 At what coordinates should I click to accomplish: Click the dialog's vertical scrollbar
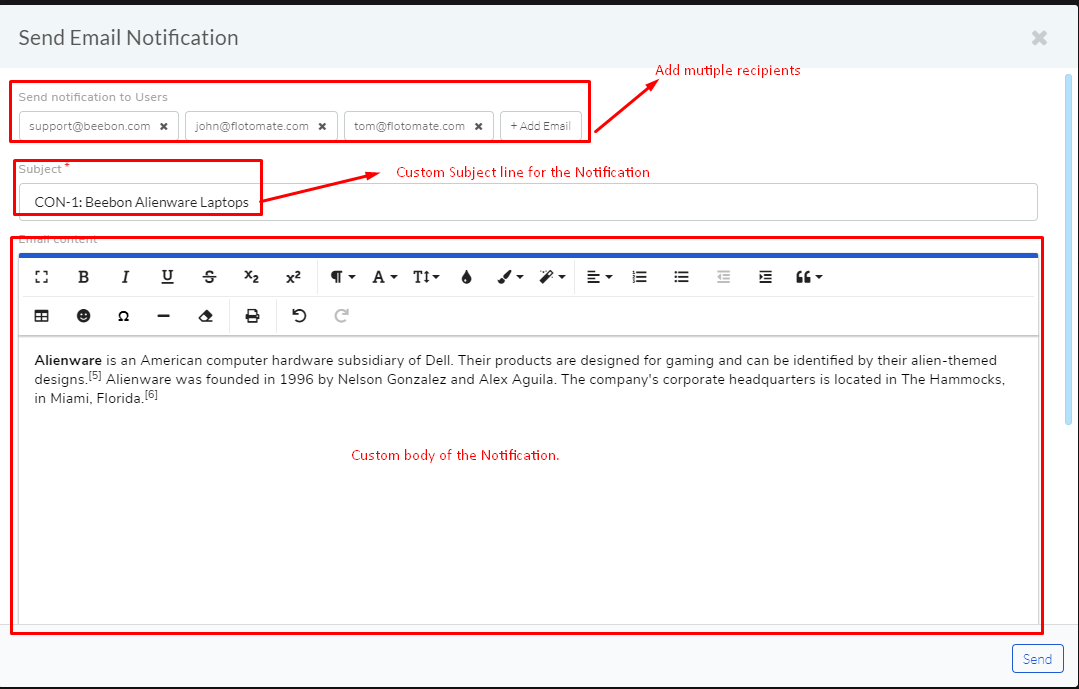[x=1068, y=248]
